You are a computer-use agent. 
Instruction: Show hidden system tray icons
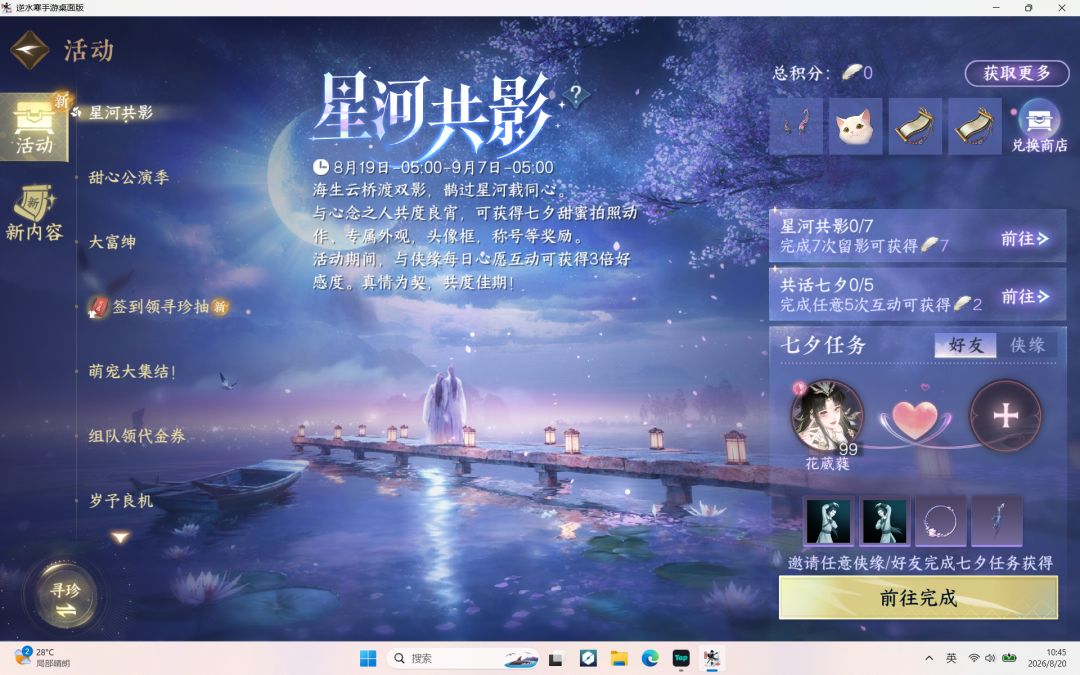coord(928,658)
